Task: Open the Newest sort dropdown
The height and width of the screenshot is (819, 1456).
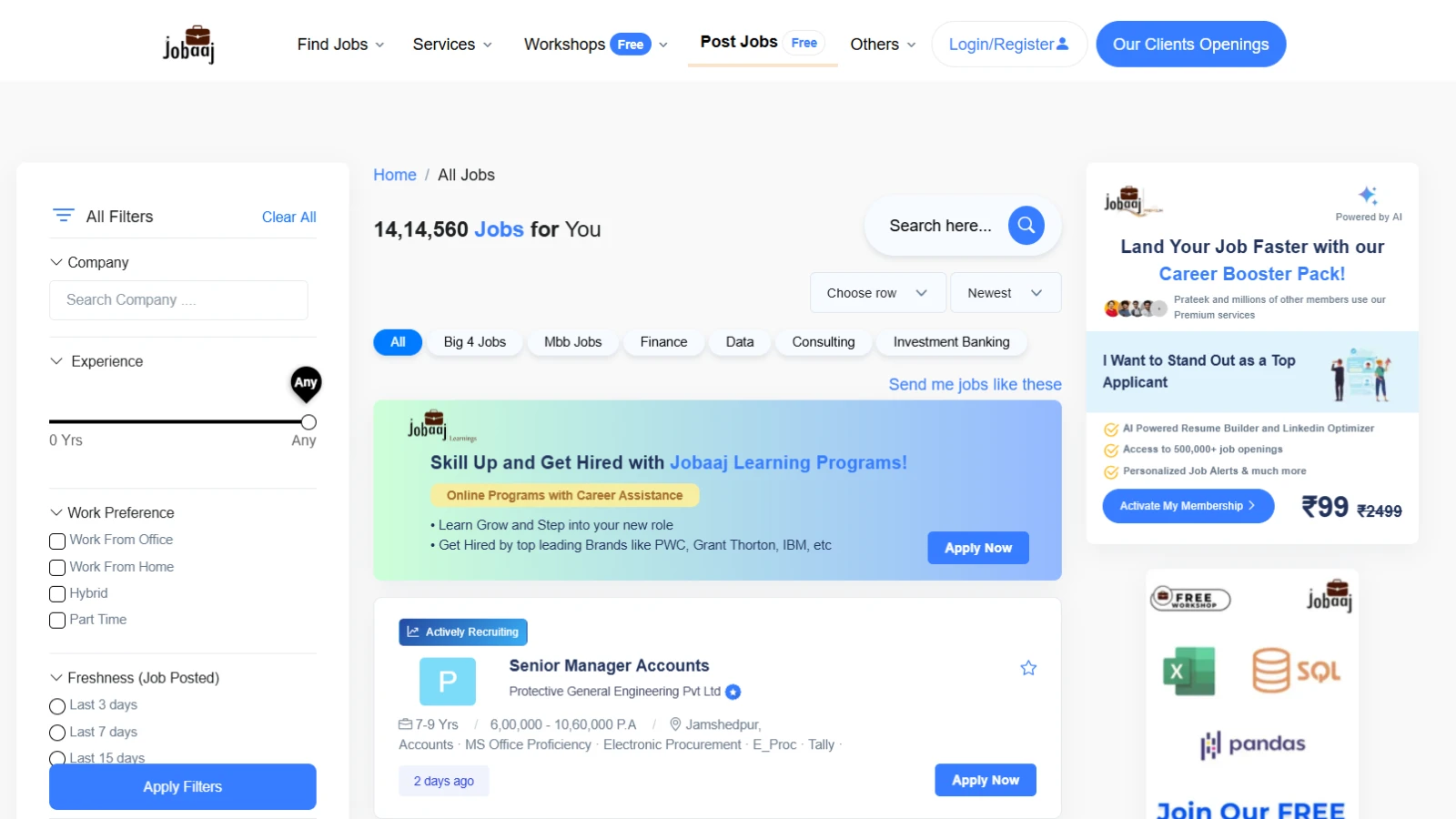Action: click(x=1005, y=293)
